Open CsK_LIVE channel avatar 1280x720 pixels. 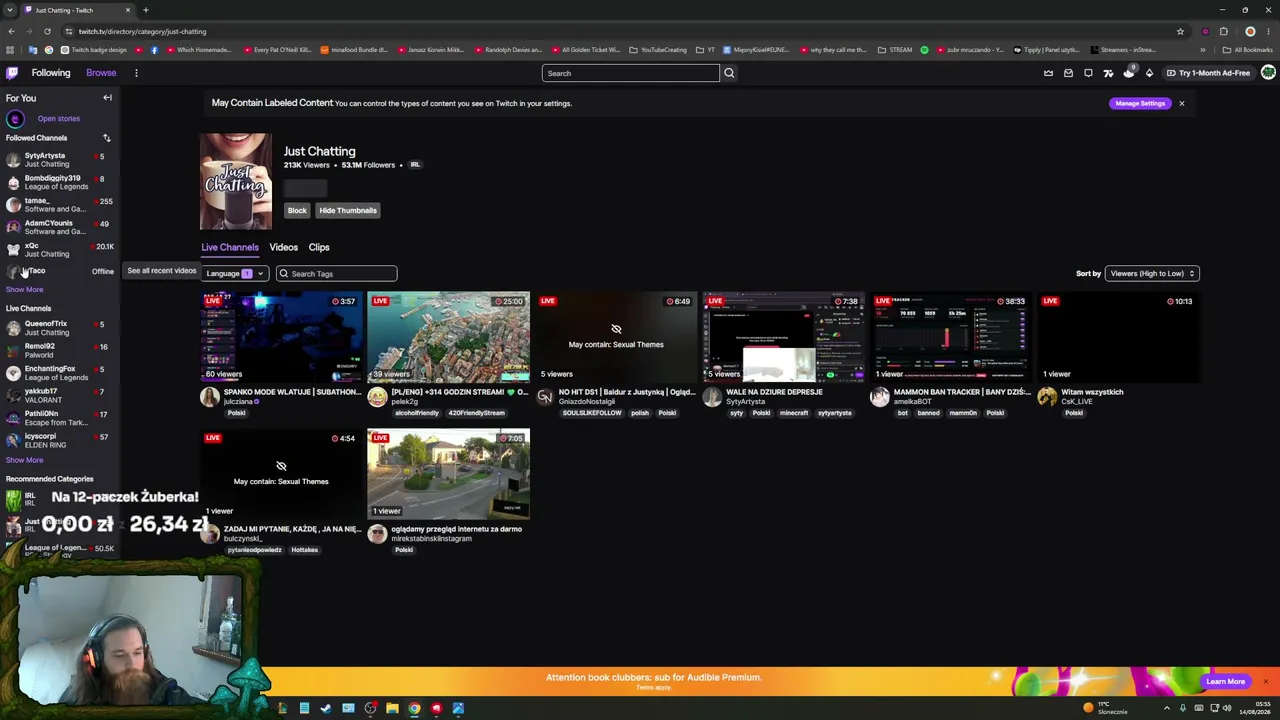click(x=1047, y=397)
